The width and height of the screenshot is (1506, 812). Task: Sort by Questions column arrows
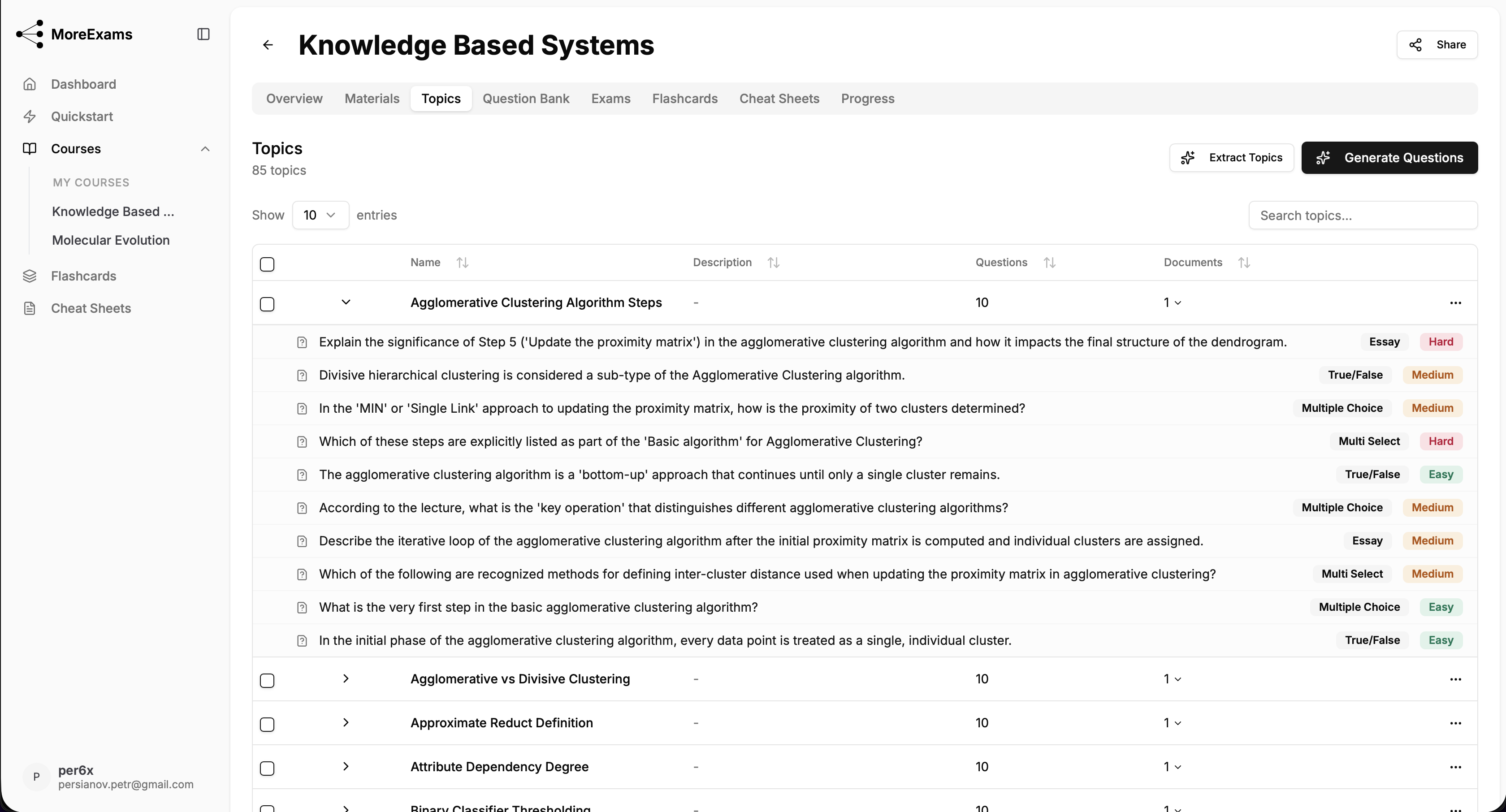pos(1049,263)
